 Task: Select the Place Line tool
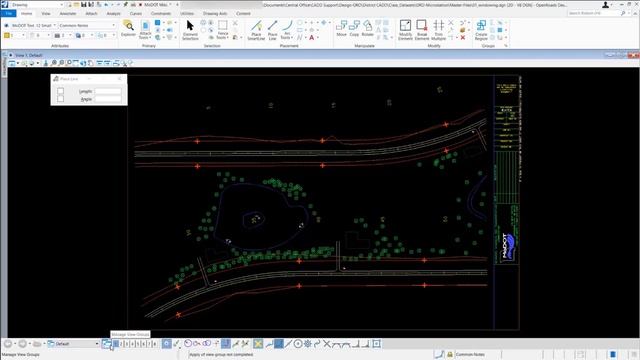(273, 30)
